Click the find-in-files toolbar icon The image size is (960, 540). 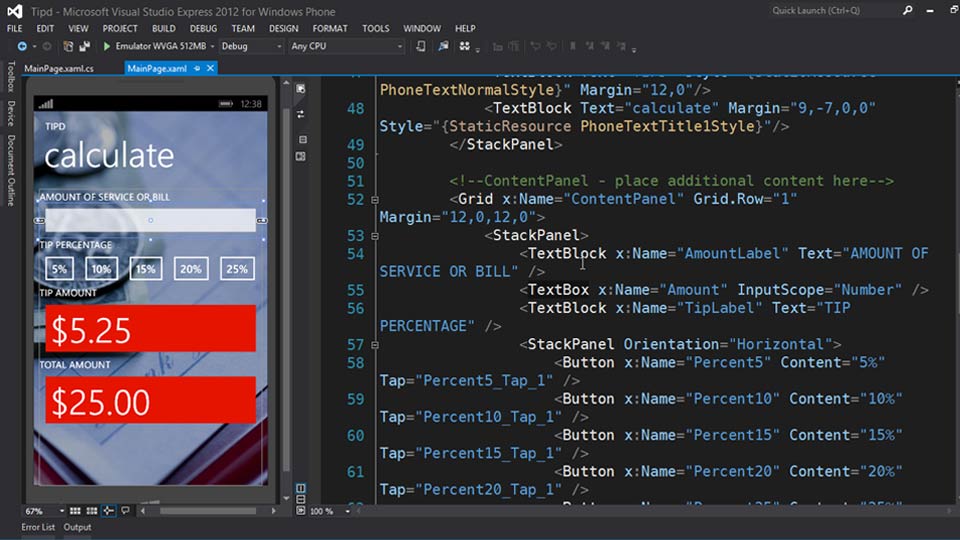pos(443,46)
